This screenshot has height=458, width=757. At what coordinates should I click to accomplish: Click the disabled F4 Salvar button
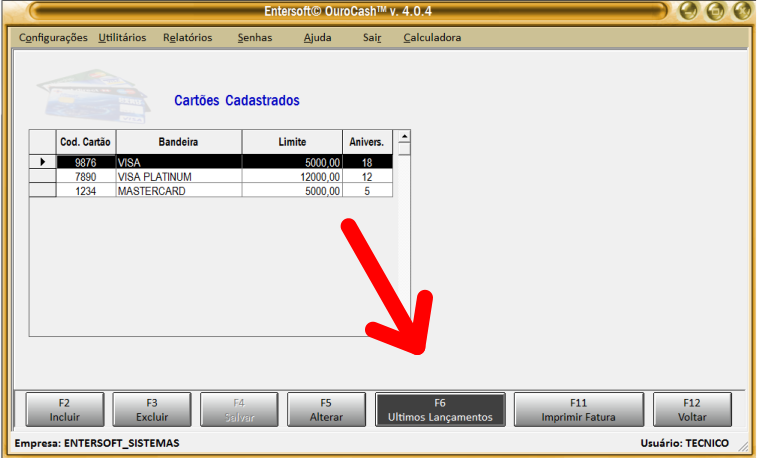point(239,410)
